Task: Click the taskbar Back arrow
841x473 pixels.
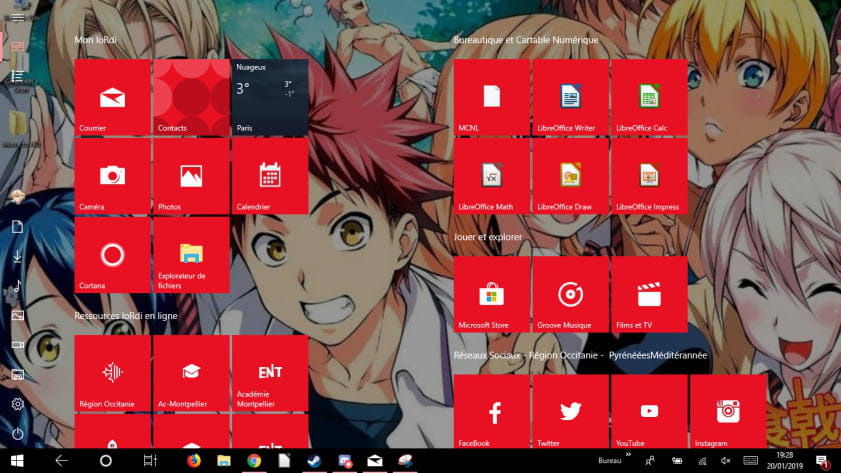Action: pos(61,461)
